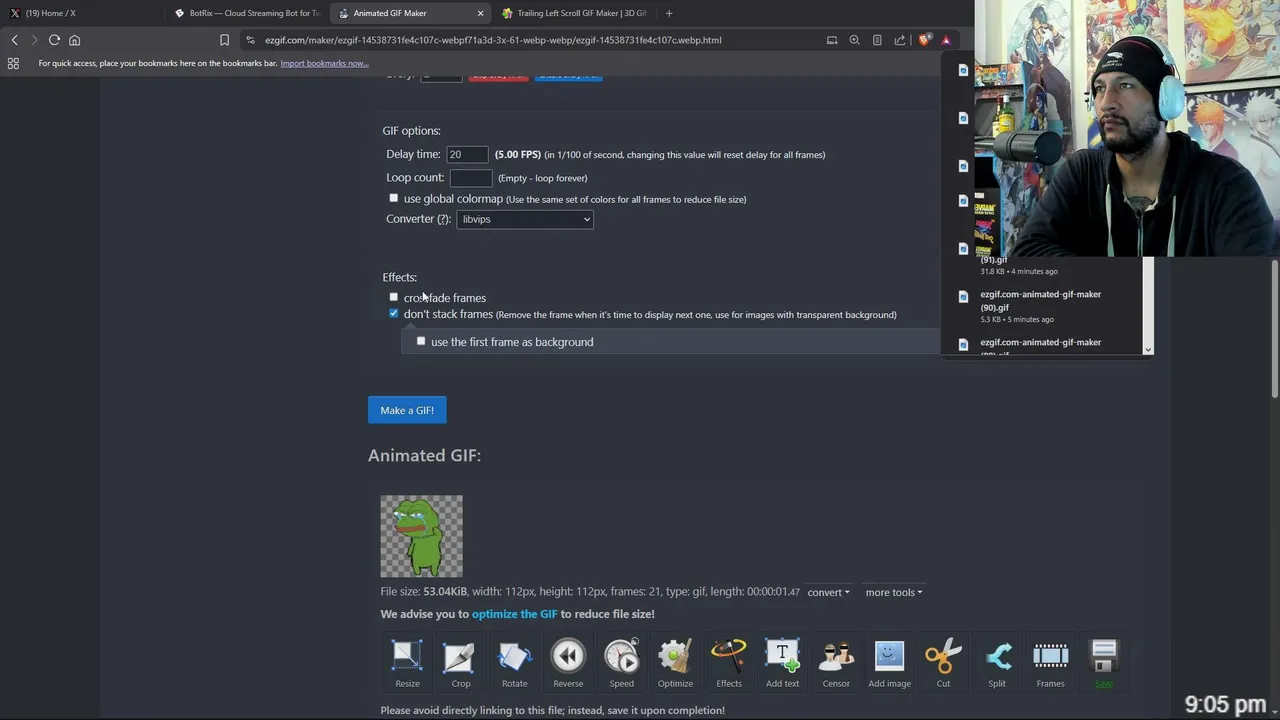Click the 'Animated GIF:' heading
Screen dimensions: 1280x720
(x=424, y=455)
